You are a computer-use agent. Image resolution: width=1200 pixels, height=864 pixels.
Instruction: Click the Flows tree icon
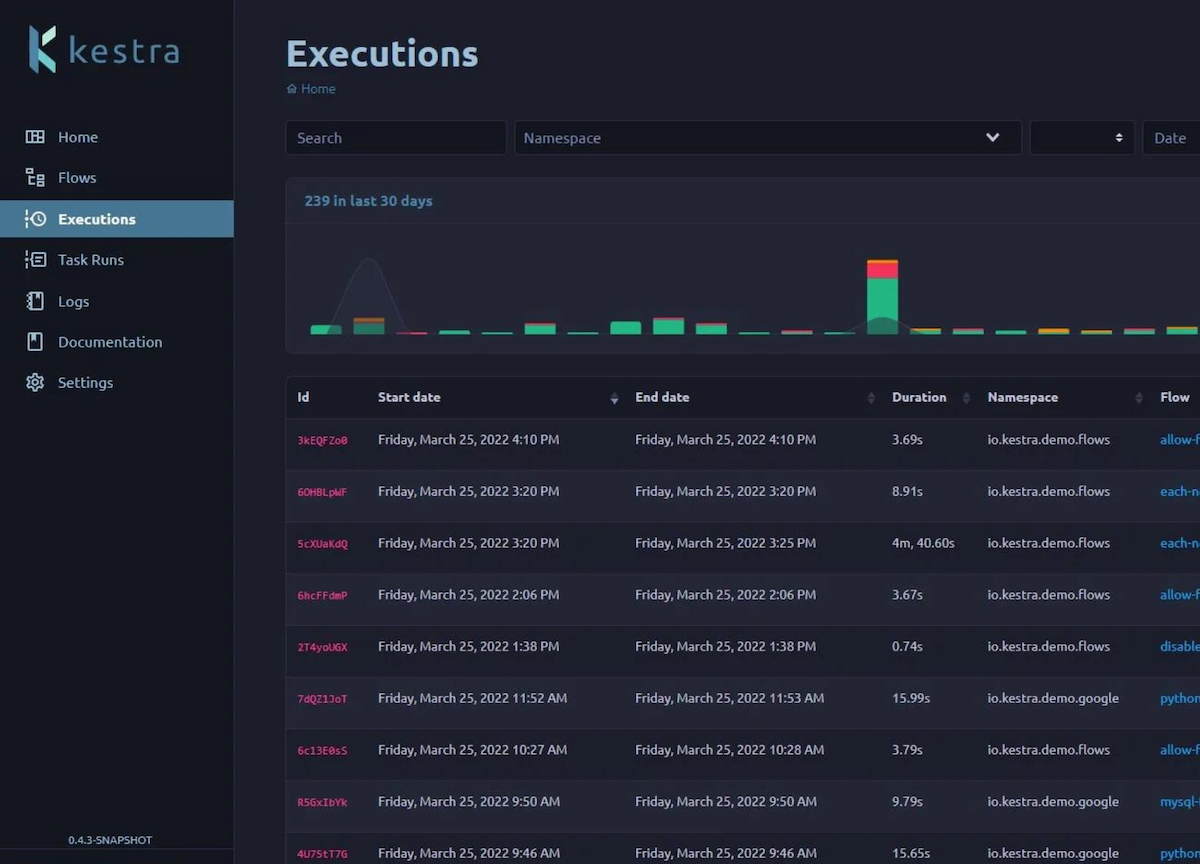point(35,178)
